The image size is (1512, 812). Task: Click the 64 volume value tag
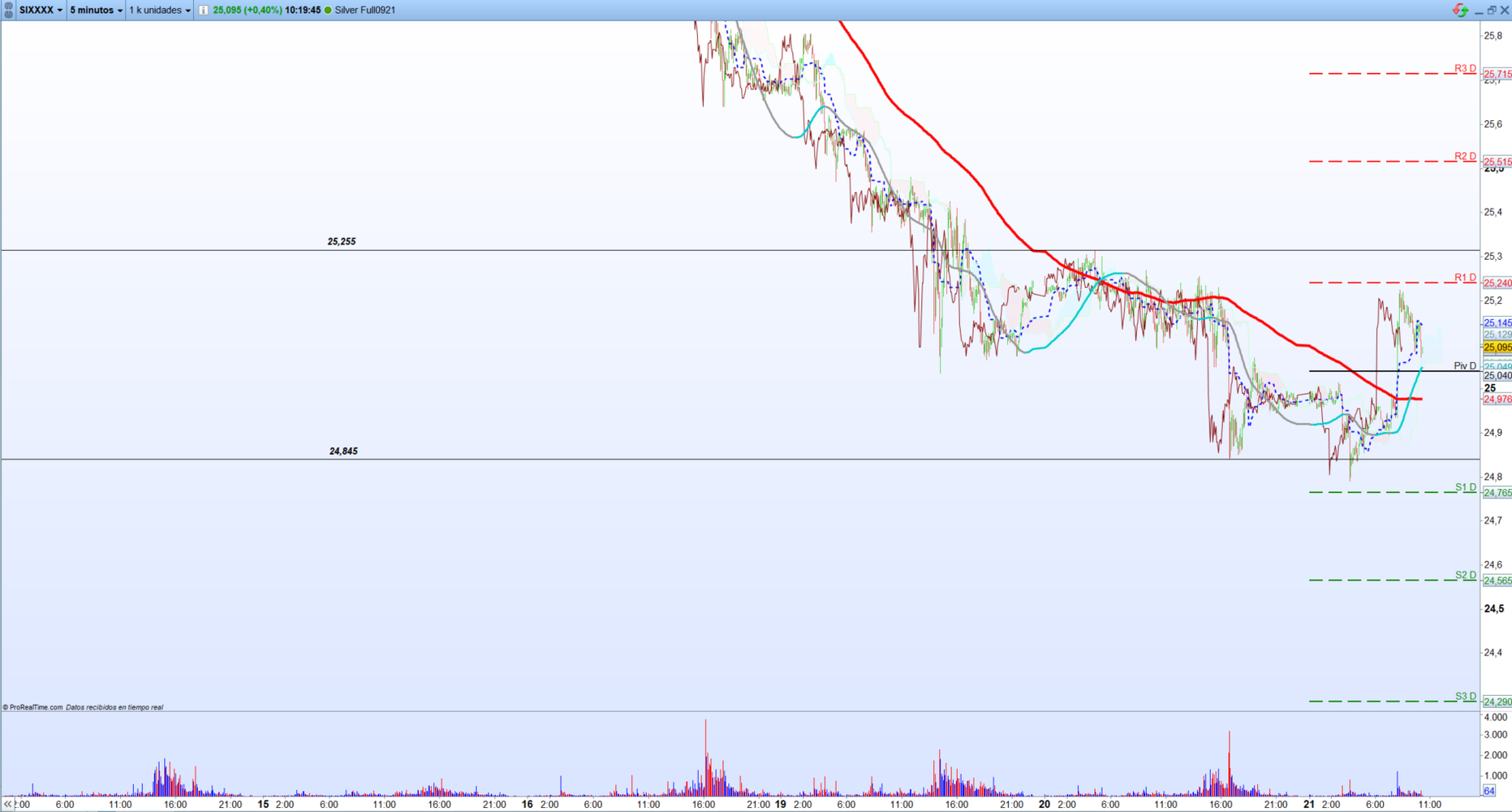pyautogui.click(x=1489, y=791)
